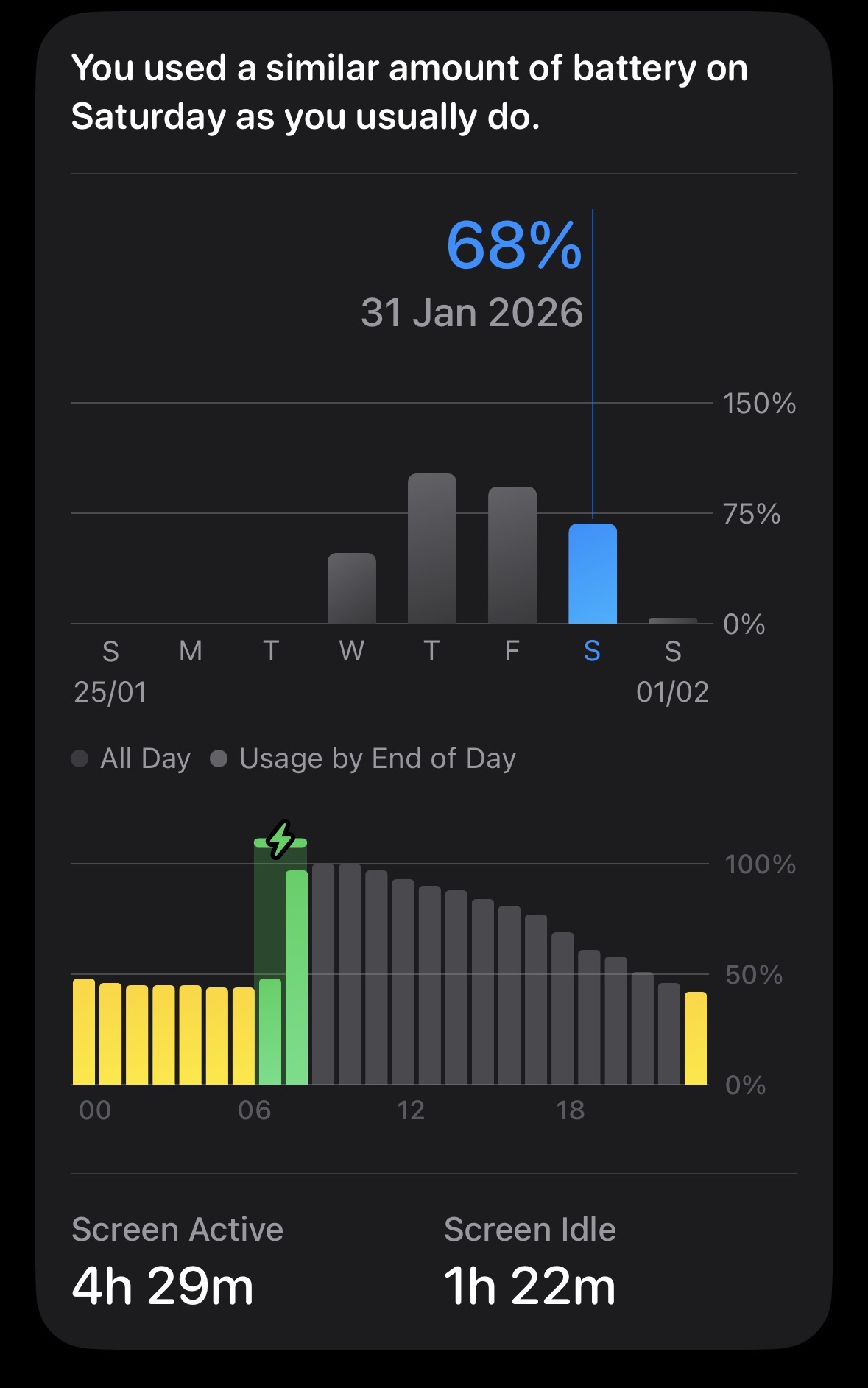Viewport: 868px width, 1388px height.
Task: Tap the first yellow bar at hour 00
Action: pyautogui.click(x=84, y=1032)
